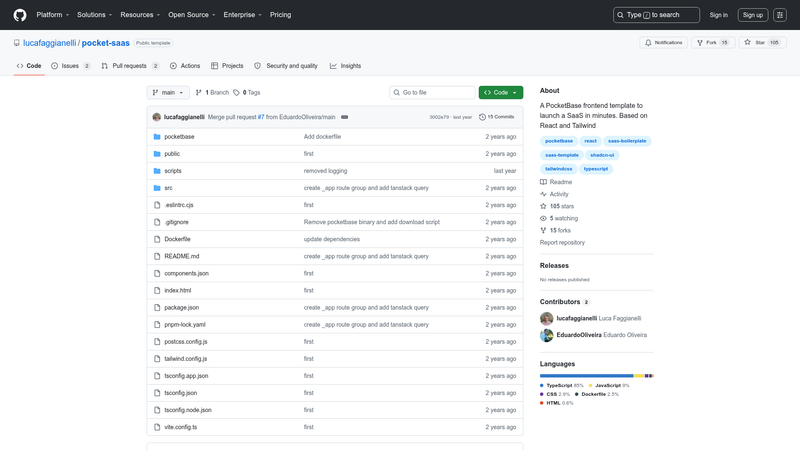The height and width of the screenshot is (450, 800).
Task: Open the main branch selector dropdown
Action: 168,93
